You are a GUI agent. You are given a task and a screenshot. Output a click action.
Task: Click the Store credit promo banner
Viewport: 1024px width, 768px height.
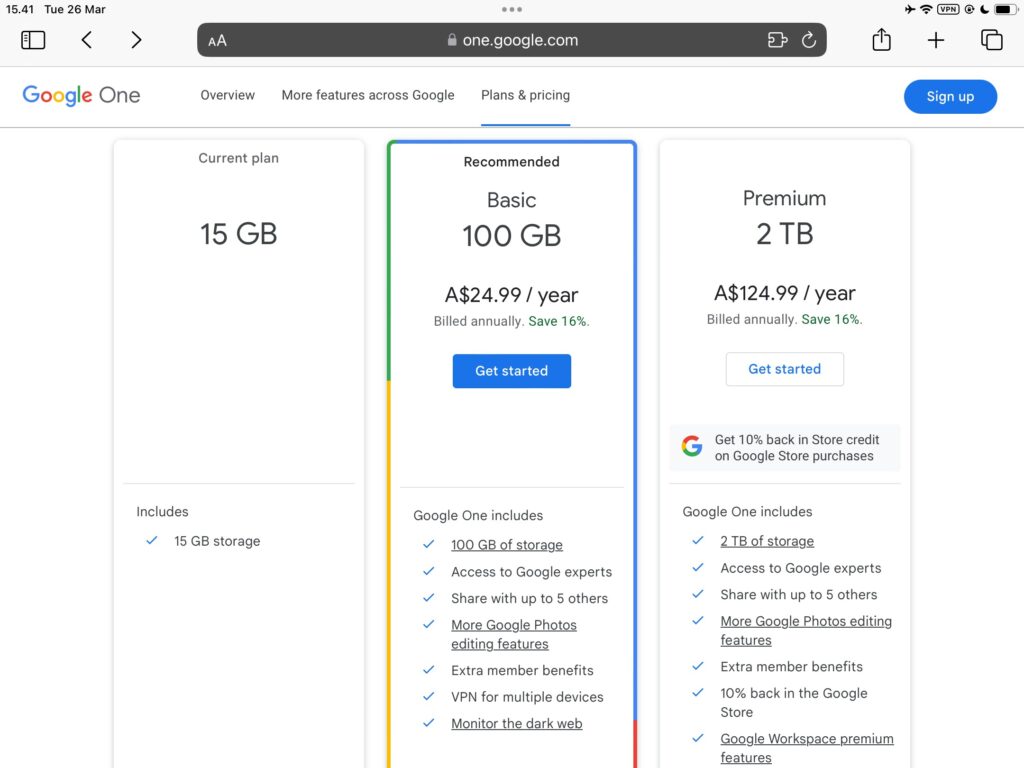pyautogui.click(x=785, y=448)
